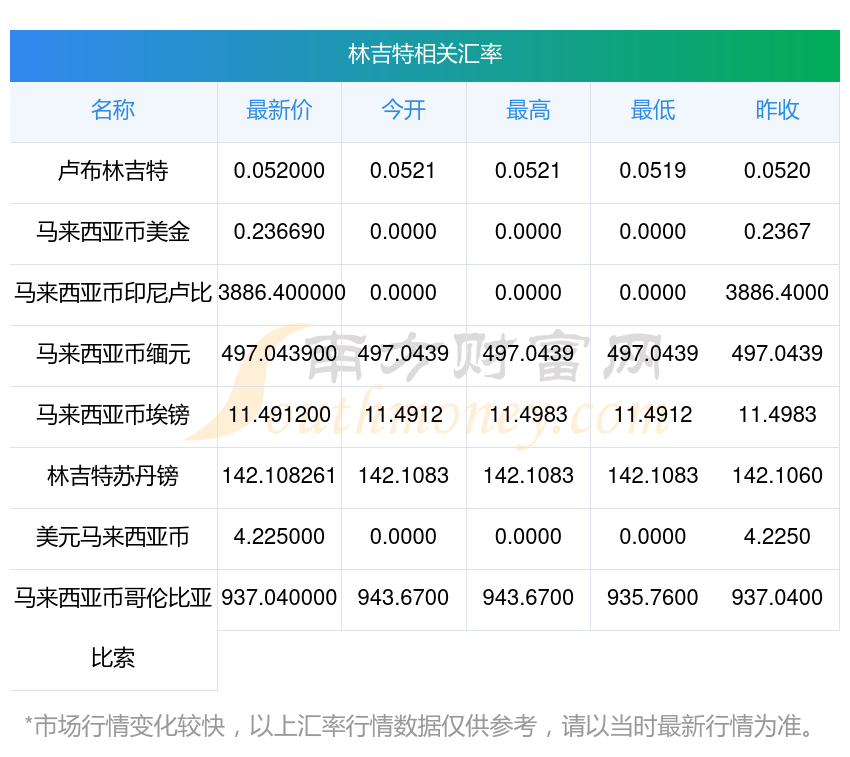This screenshot has height=757, width=850.
Task: Click 马来西亚币美金 今开 value 0.0000
Action: click(x=403, y=232)
